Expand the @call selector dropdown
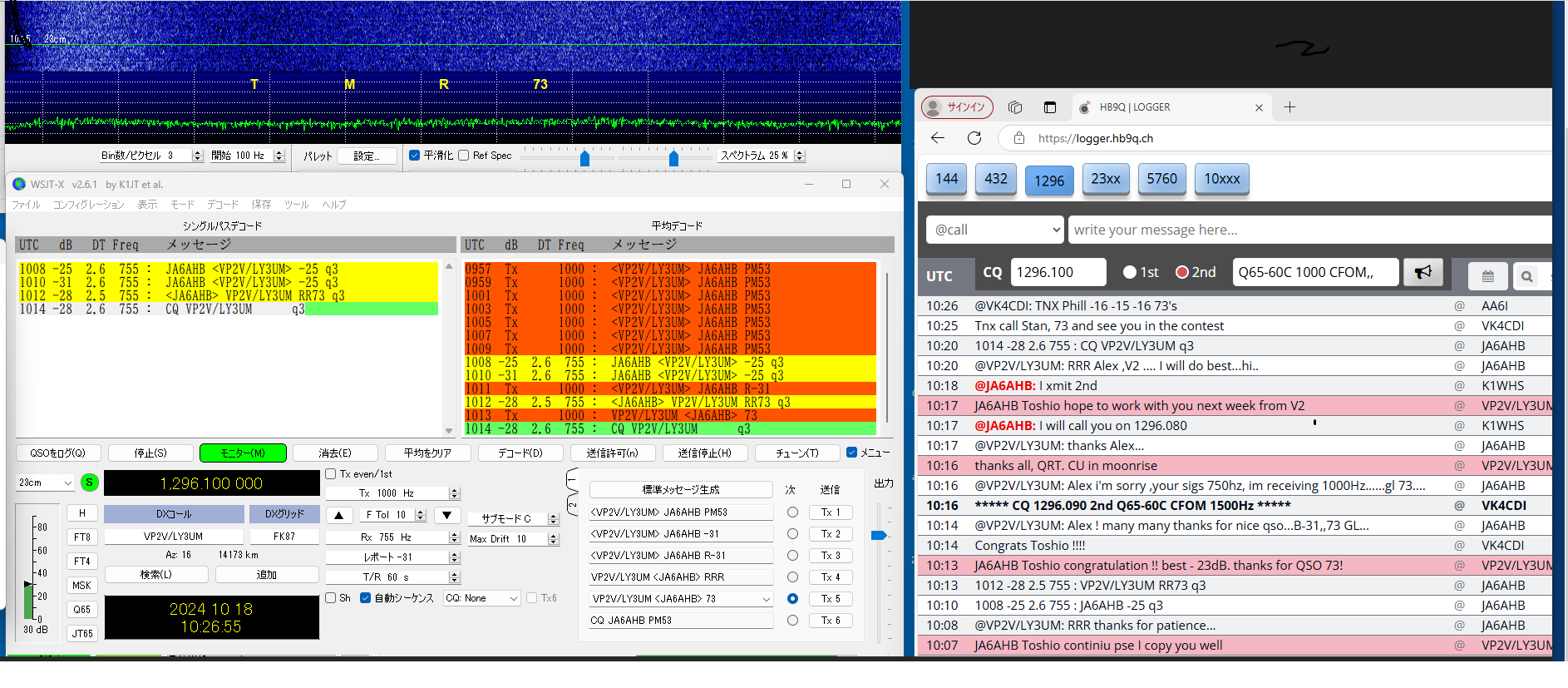 coord(995,230)
